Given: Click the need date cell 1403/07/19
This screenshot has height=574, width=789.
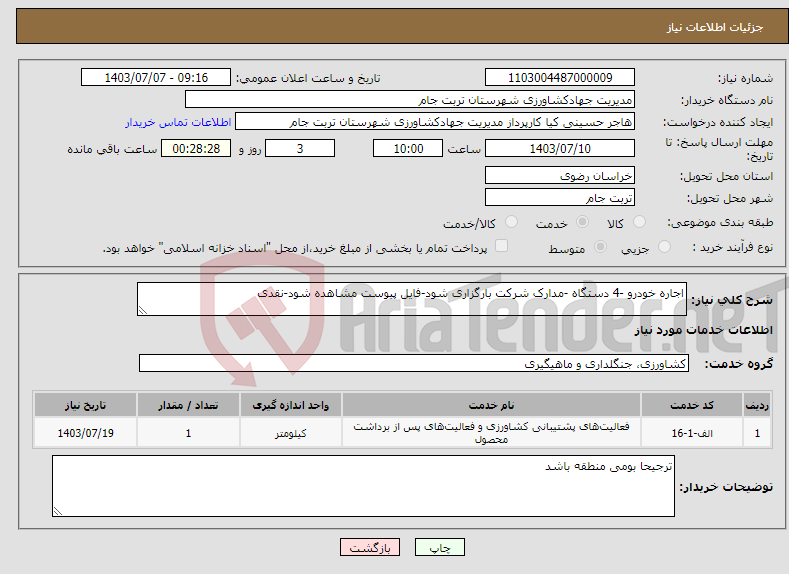Looking at the screenshot, I should (x=85, y=433).
